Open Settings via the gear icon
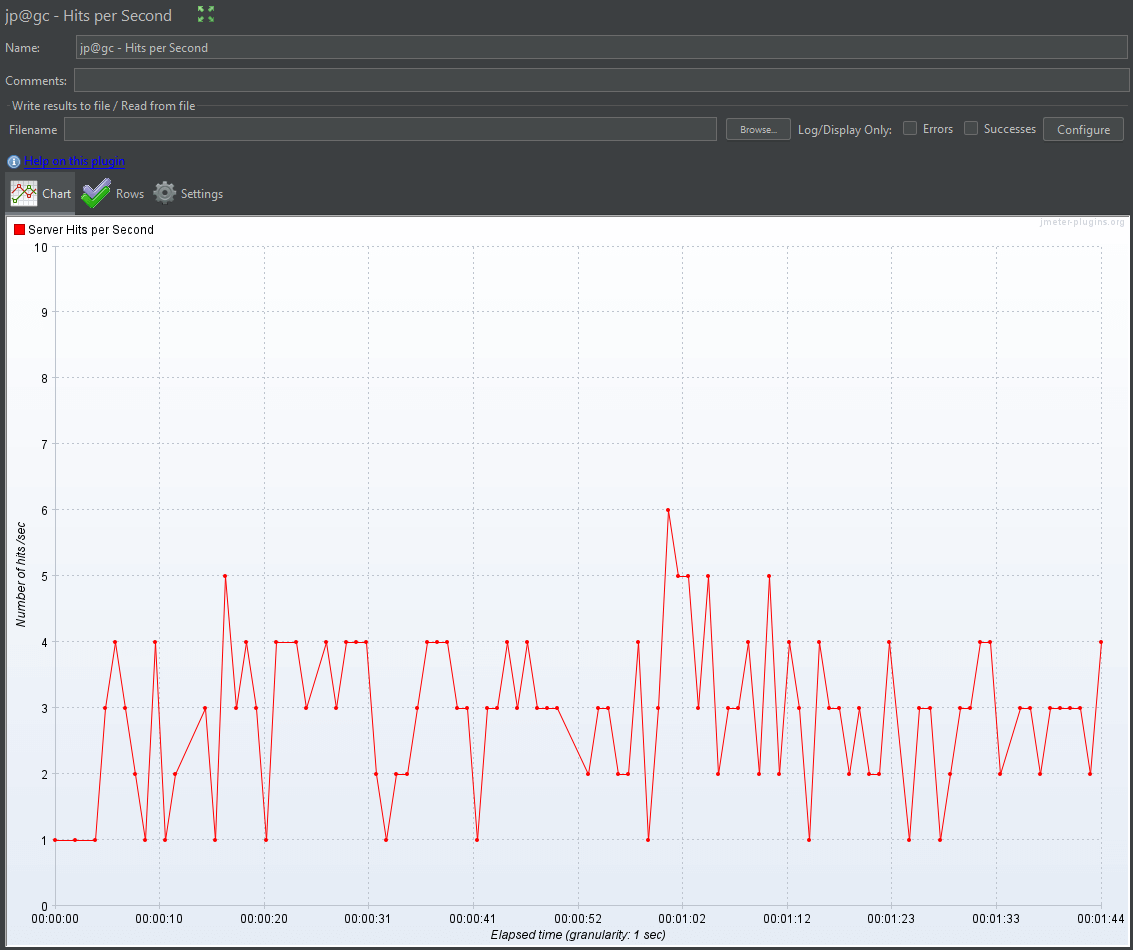This screenshot has width=1133, height=950. 163,193
